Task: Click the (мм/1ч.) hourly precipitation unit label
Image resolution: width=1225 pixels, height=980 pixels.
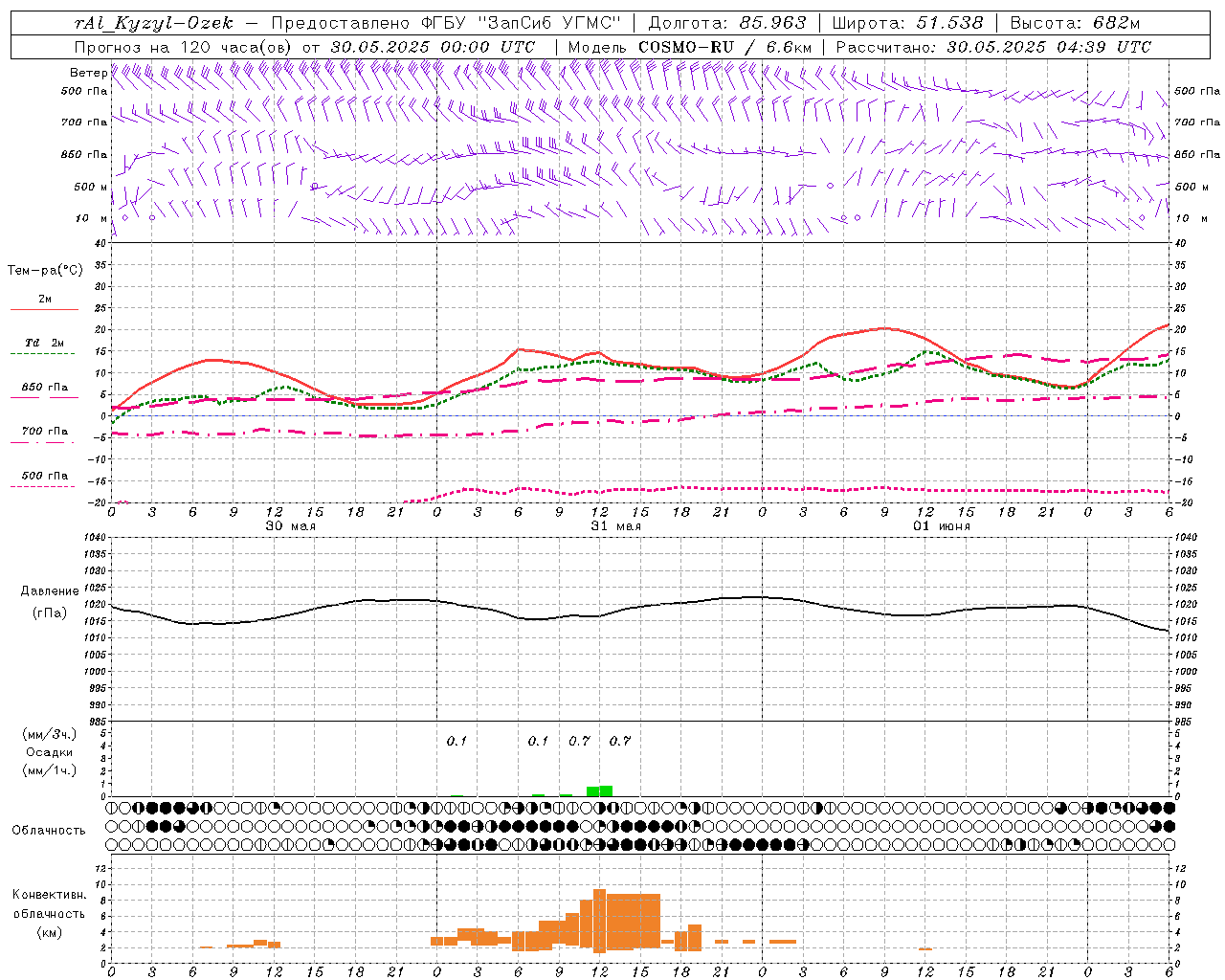Action: coord(50,770)
